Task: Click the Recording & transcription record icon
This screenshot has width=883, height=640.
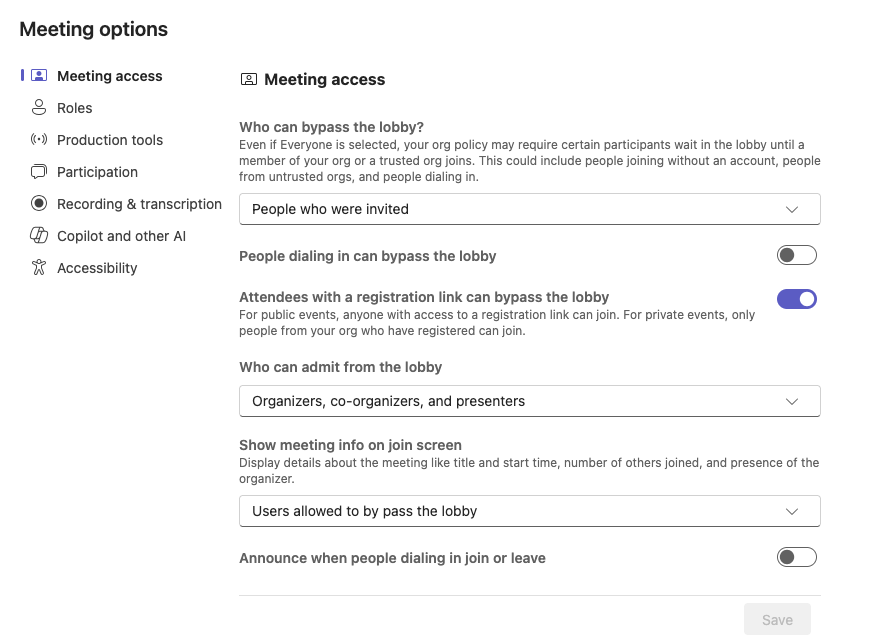Action: pos(39,204)
